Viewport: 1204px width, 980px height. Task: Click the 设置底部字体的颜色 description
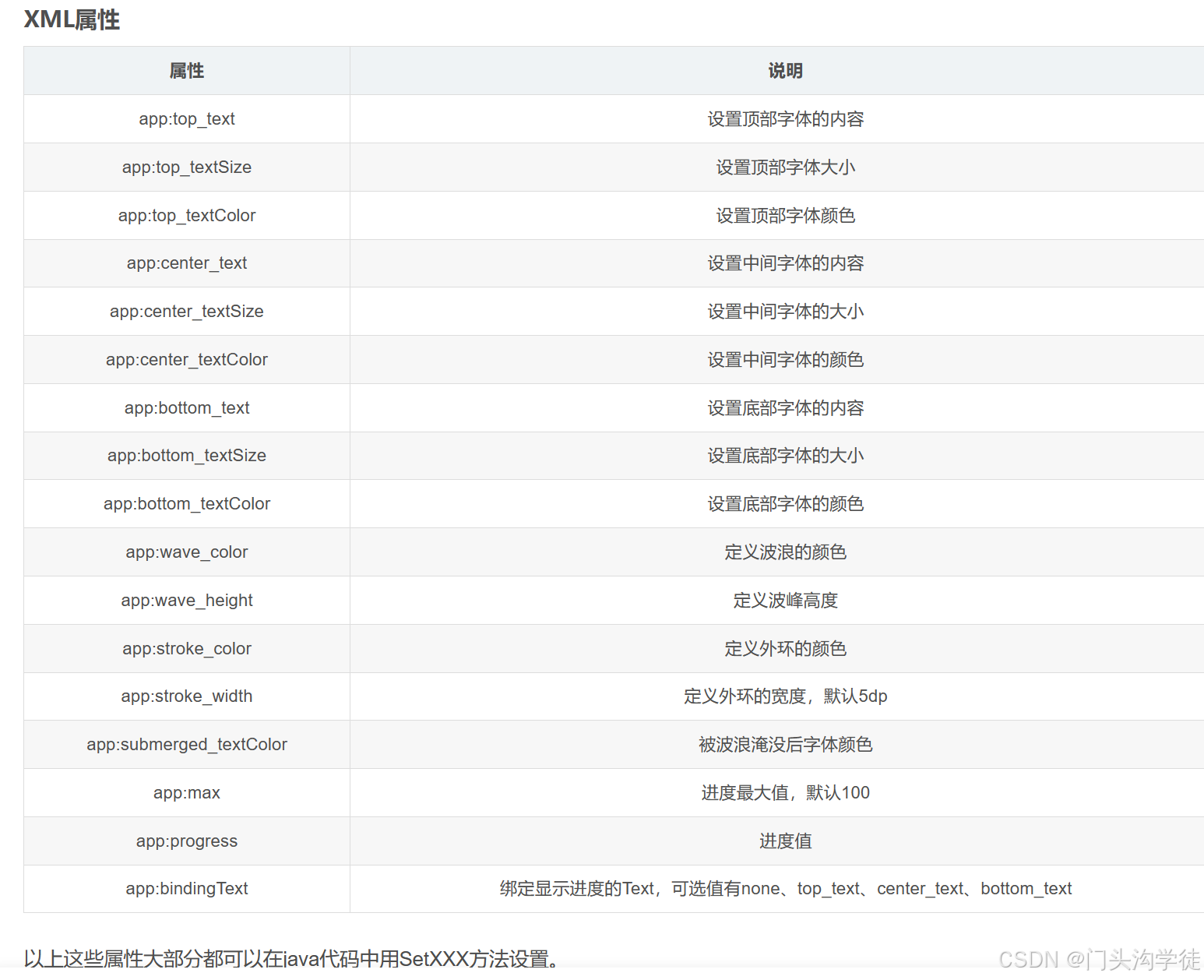click(785, 504)
